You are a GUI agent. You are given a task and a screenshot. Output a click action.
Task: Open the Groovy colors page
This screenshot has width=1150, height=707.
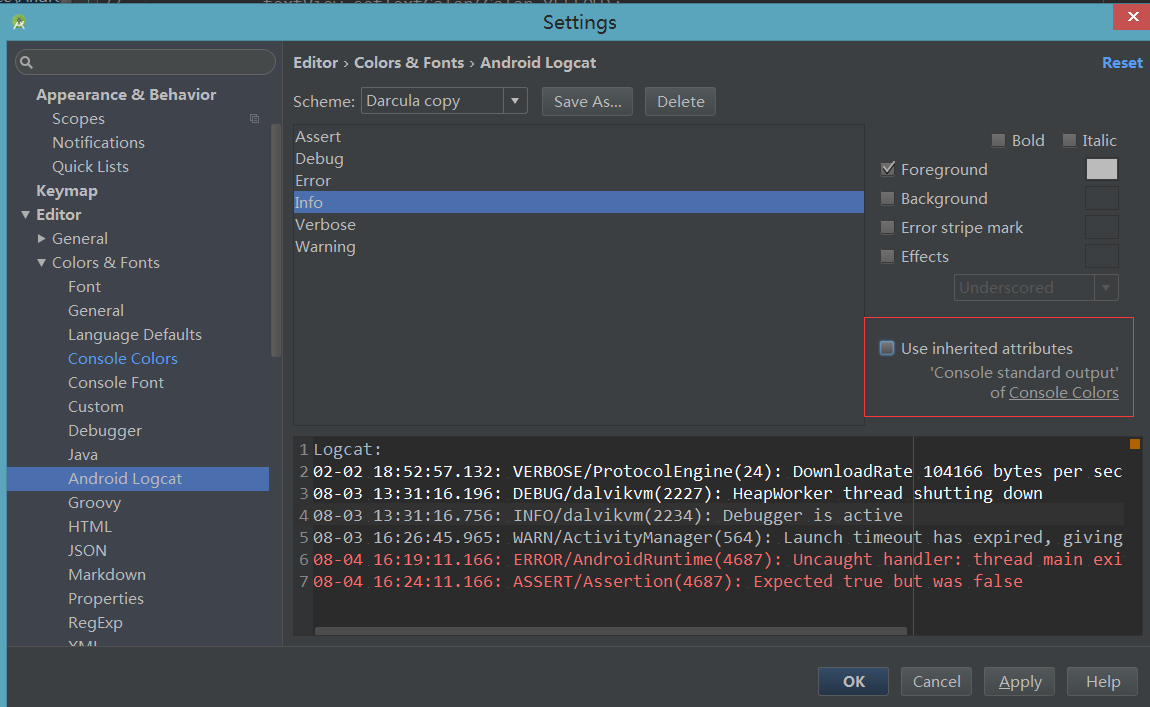[x=94, y=502]
